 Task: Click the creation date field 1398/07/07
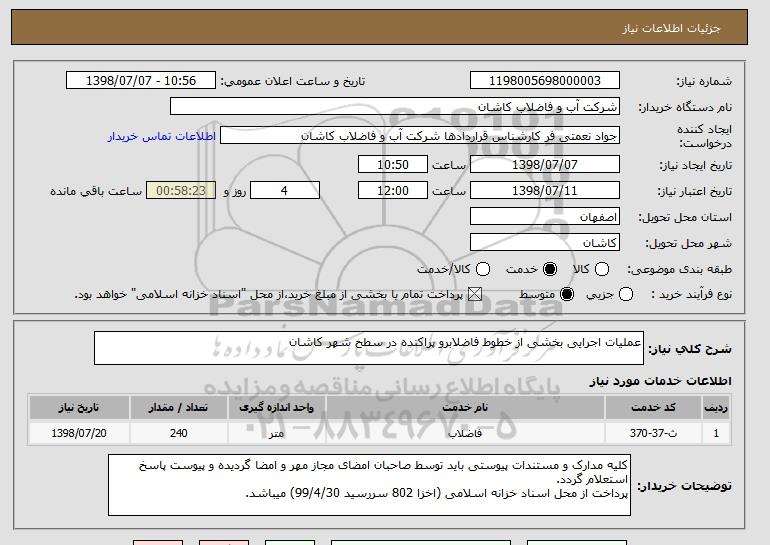point(545,164)
